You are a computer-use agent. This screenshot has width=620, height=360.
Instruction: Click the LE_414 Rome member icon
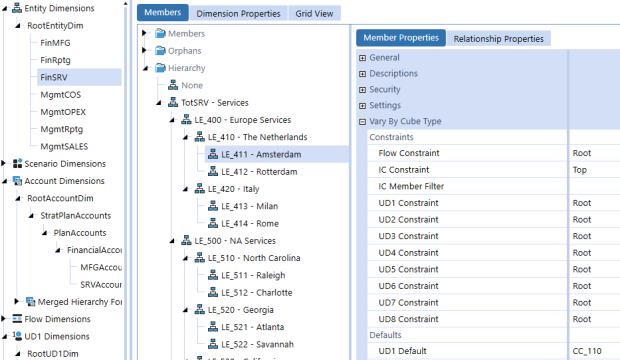tap(213, 223)
